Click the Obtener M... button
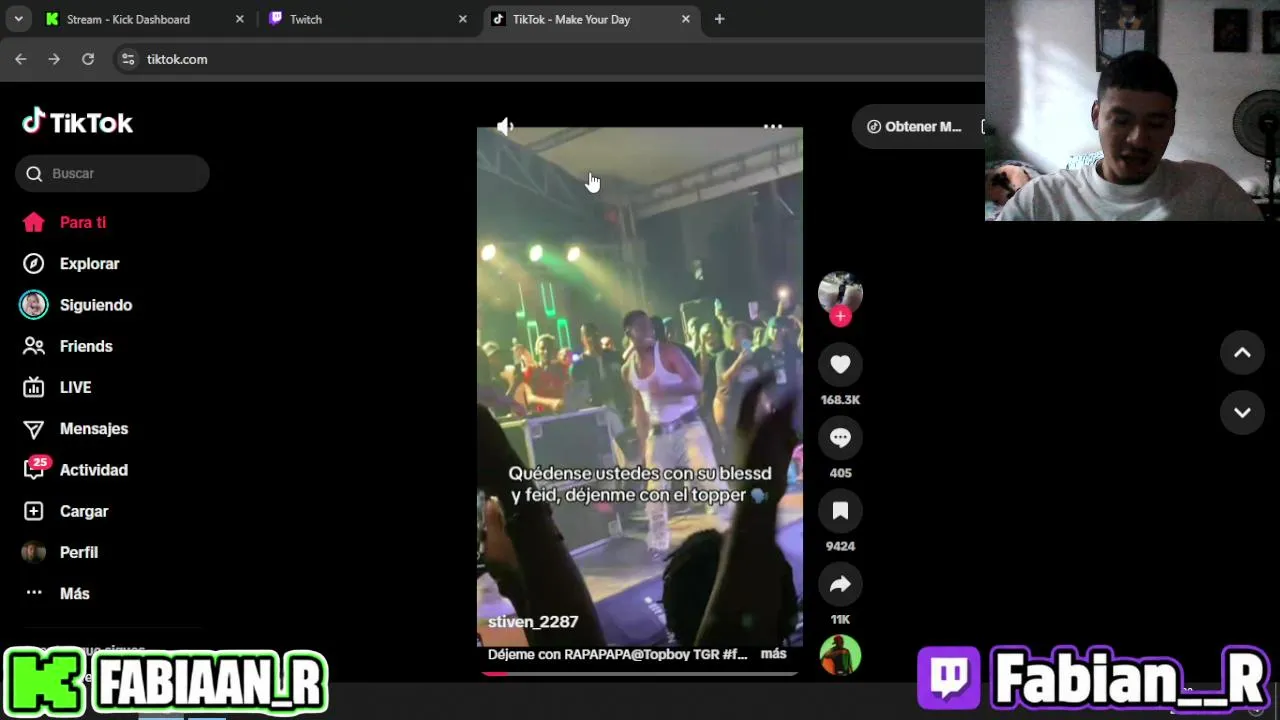Image resolution: width=1280 pixels, height=720 pixels. (915, 127)
